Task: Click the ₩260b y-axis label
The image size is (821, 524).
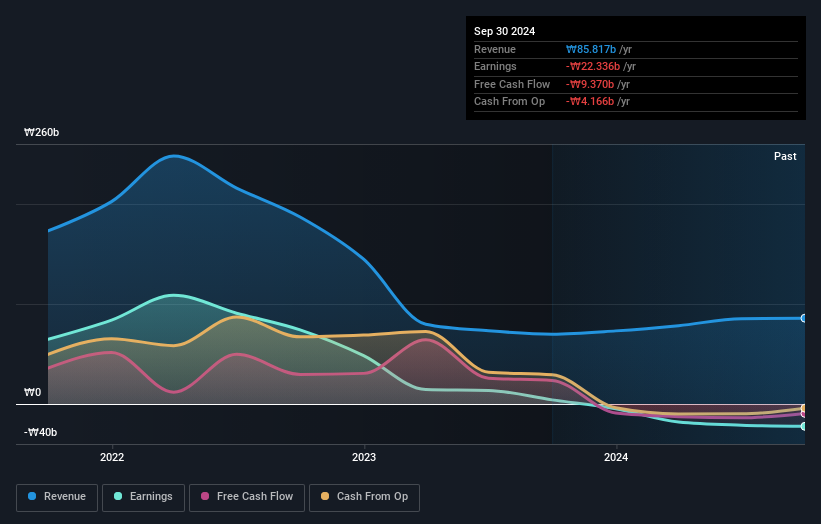Action: tap(41, 132)
